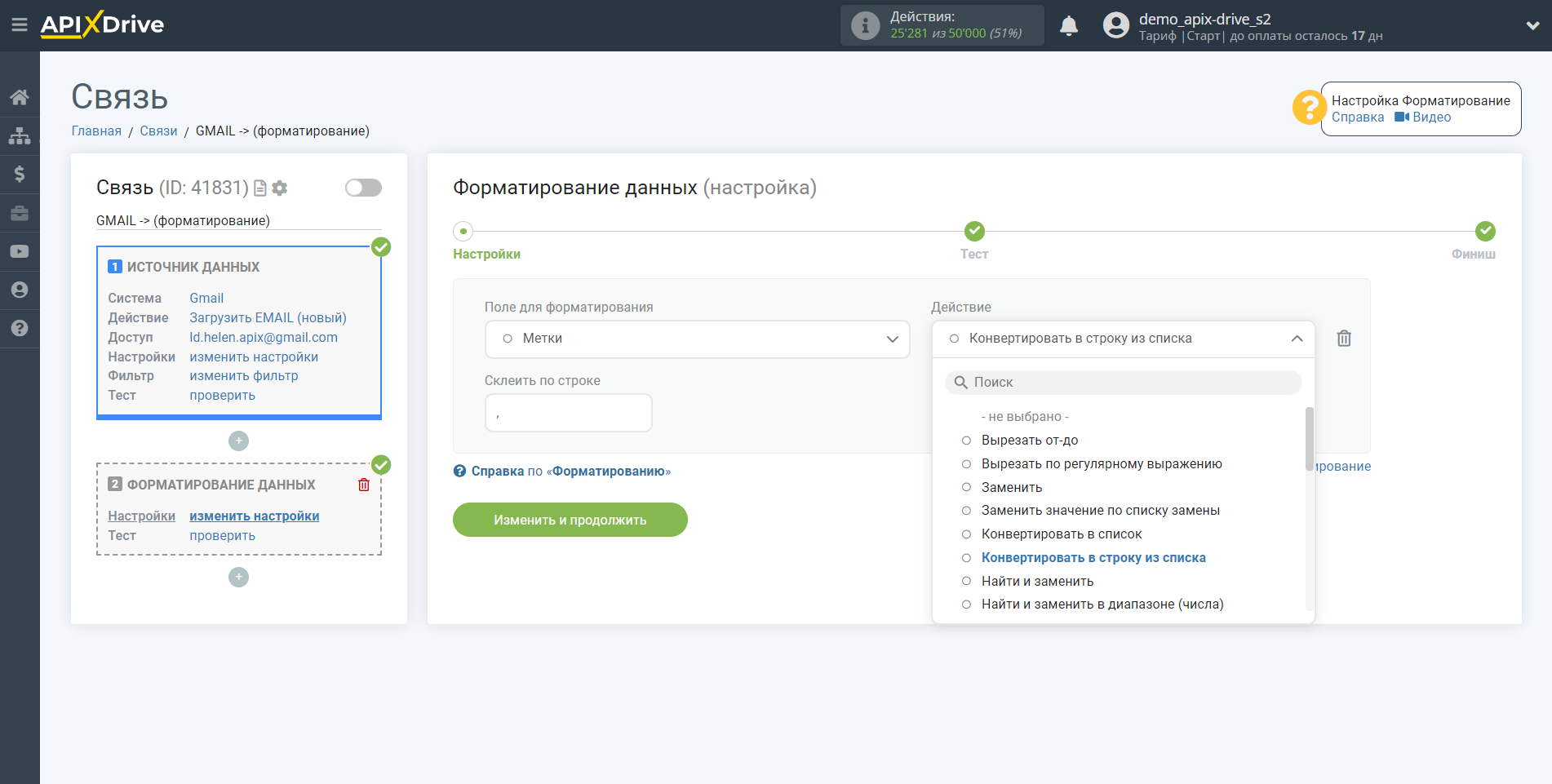Open the user profile sidebar icon
Screen dimensions: 1552x784
tap(20, 290)
